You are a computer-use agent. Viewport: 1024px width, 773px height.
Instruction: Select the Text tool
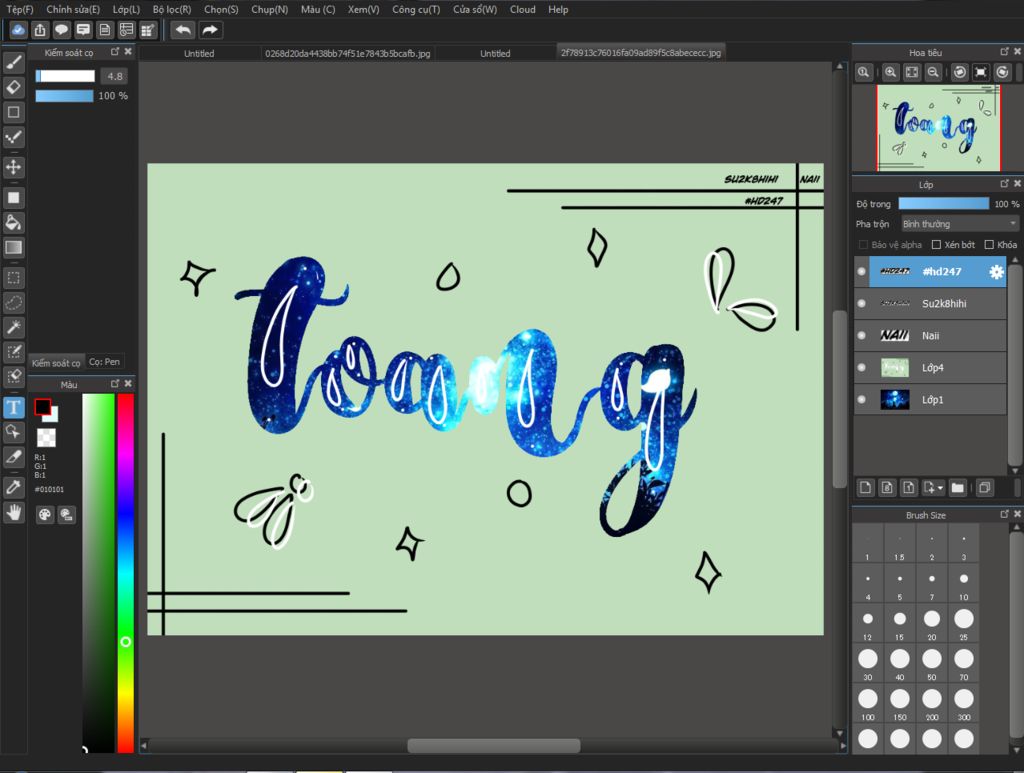click(x=14, y=407)
